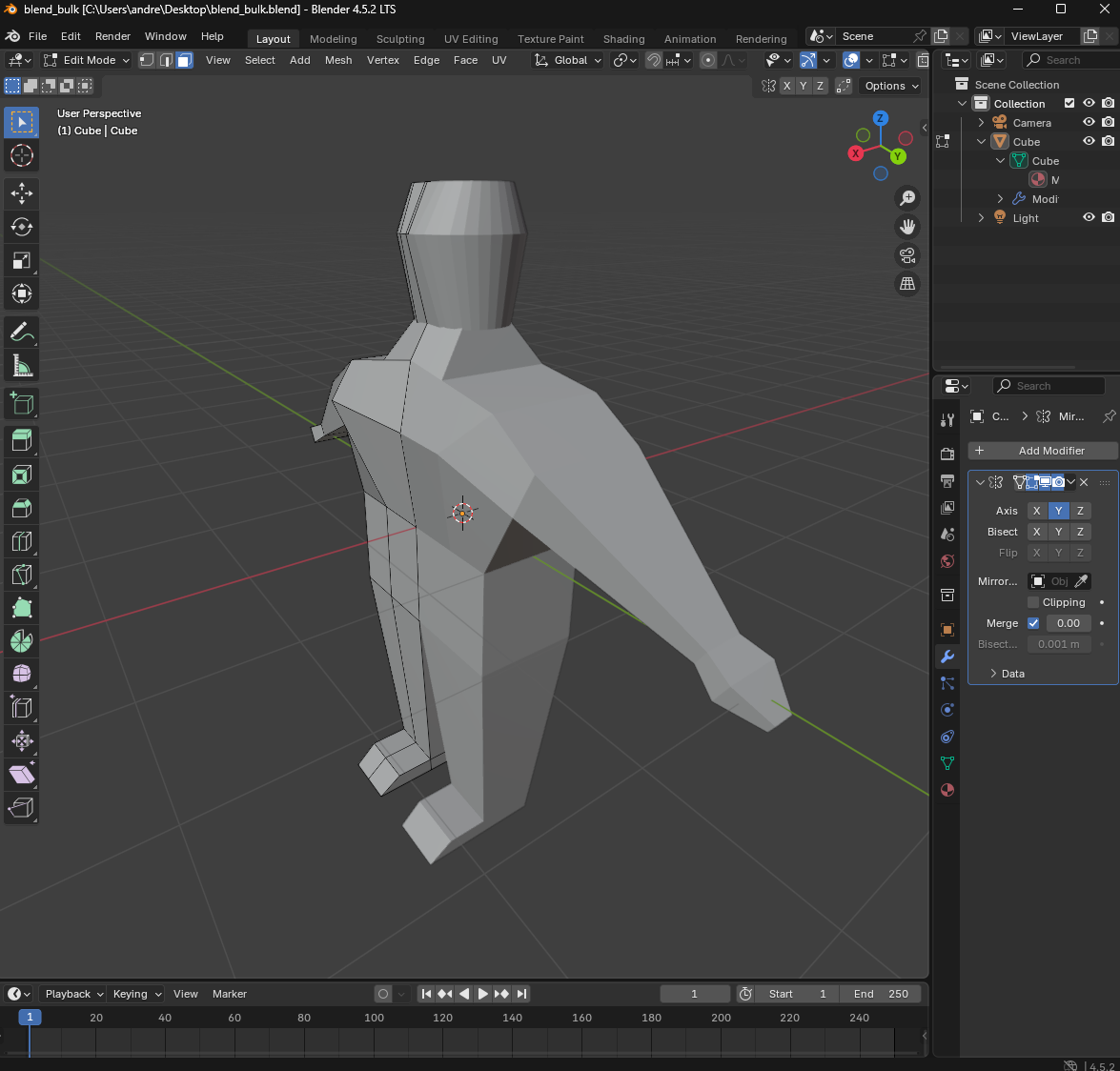Toggle Bisect Z button

pos(1080,532)
